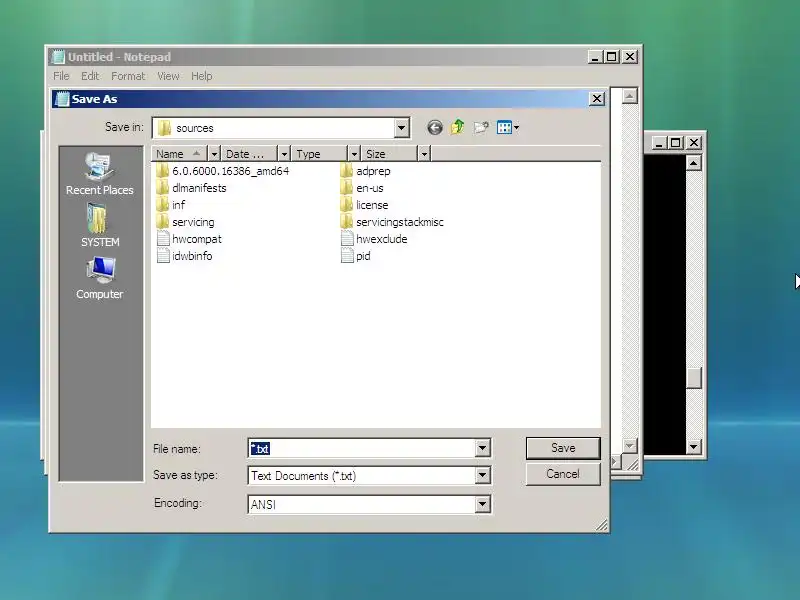Open the Type column dropdown arrow

[354, 154]
